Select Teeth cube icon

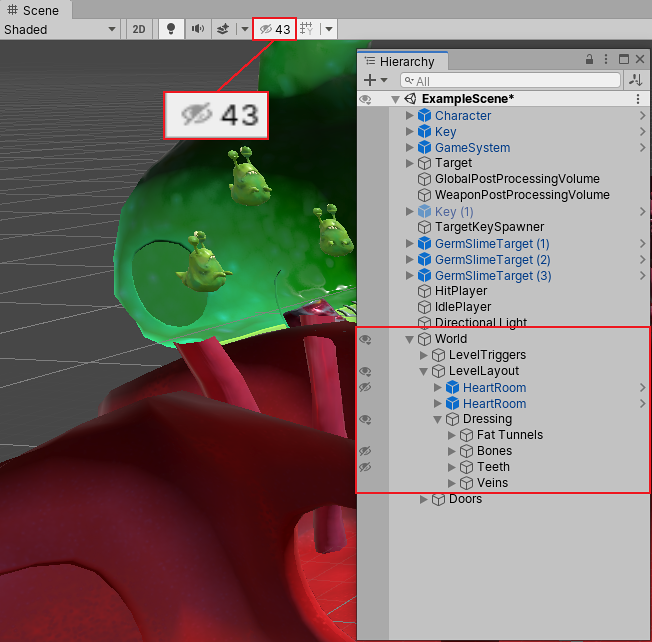pos(466,467)
